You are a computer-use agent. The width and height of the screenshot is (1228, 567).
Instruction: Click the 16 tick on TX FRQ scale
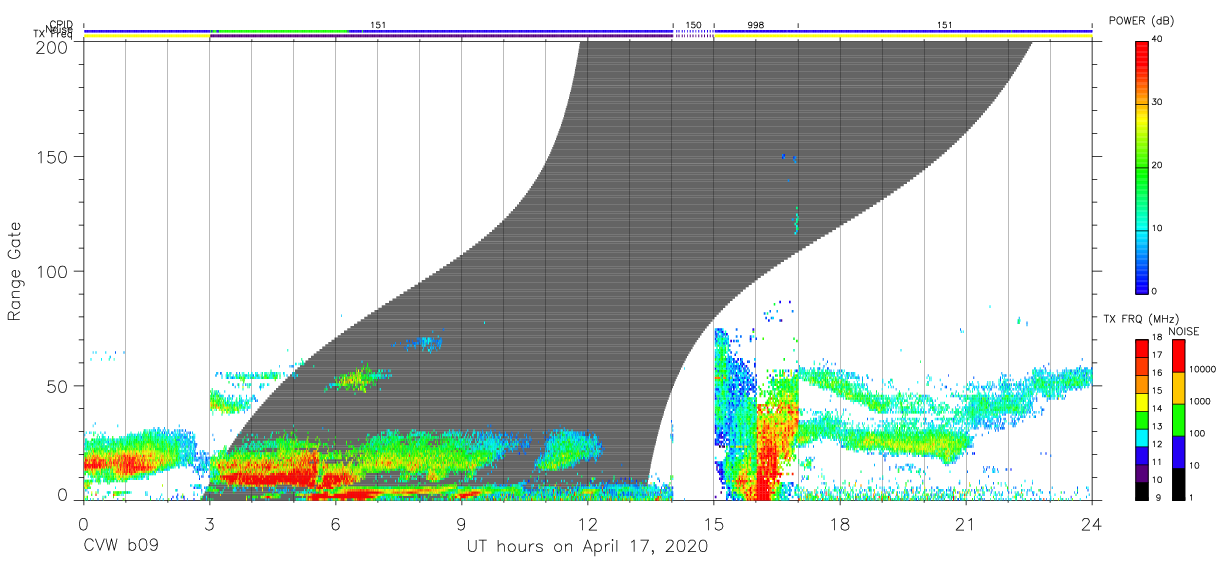1157,374
